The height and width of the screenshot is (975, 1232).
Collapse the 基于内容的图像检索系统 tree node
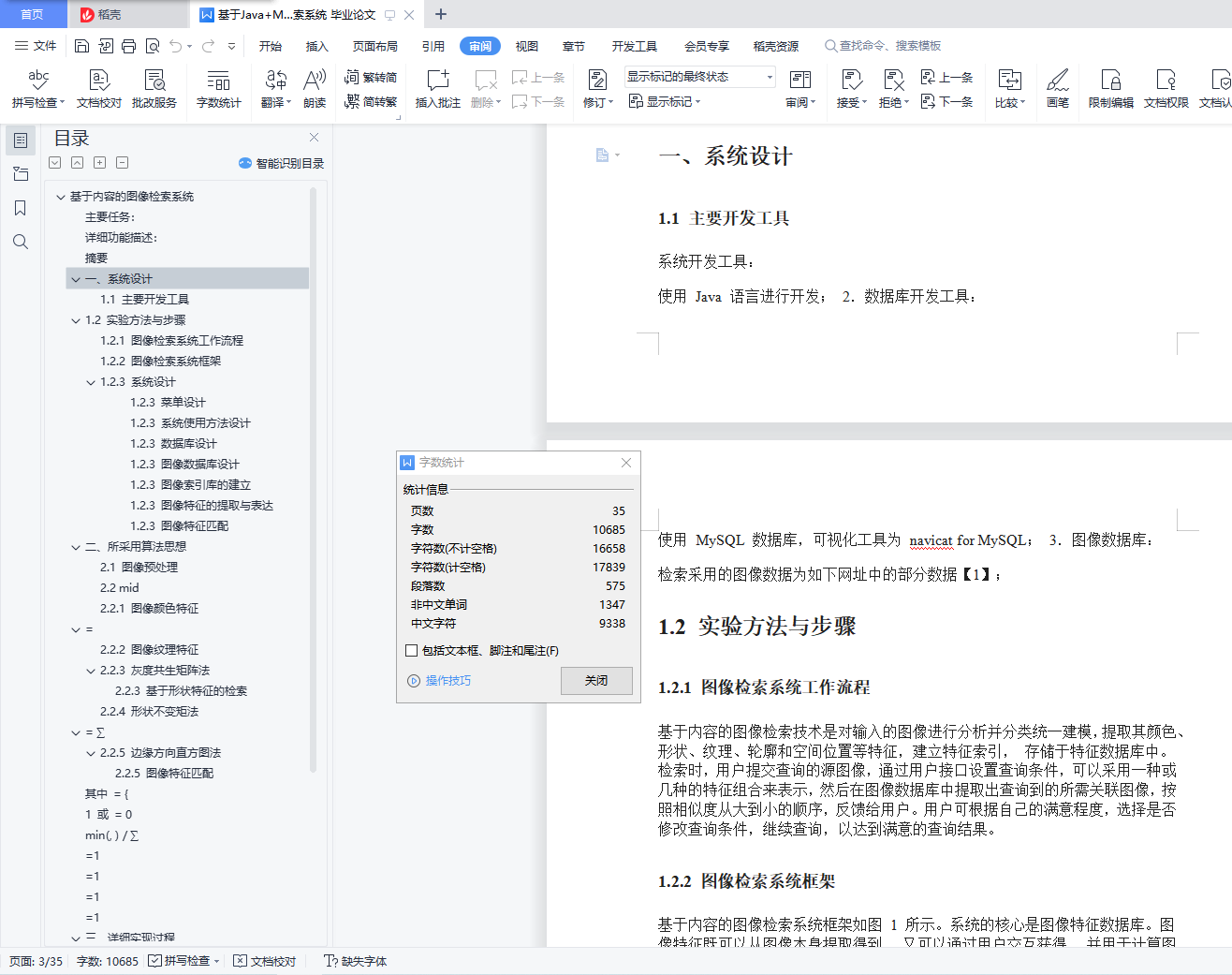61,197
